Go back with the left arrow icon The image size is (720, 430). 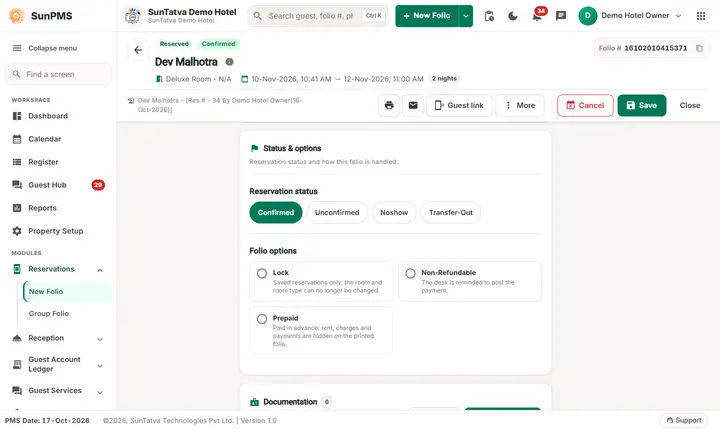click(x=138, y=50)
